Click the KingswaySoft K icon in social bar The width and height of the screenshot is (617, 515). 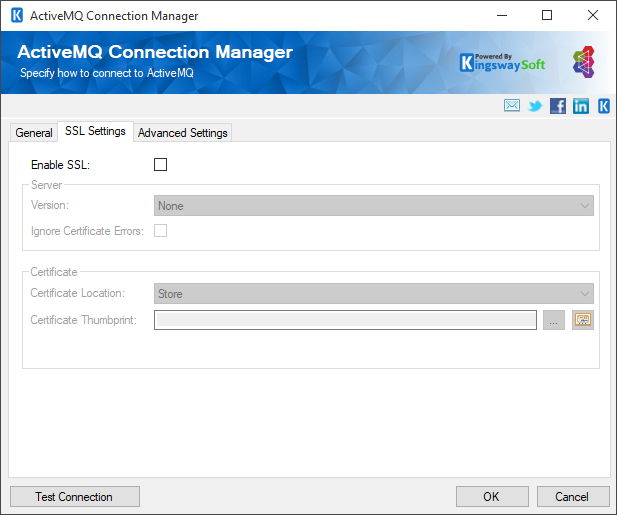(x=604, y=106)
